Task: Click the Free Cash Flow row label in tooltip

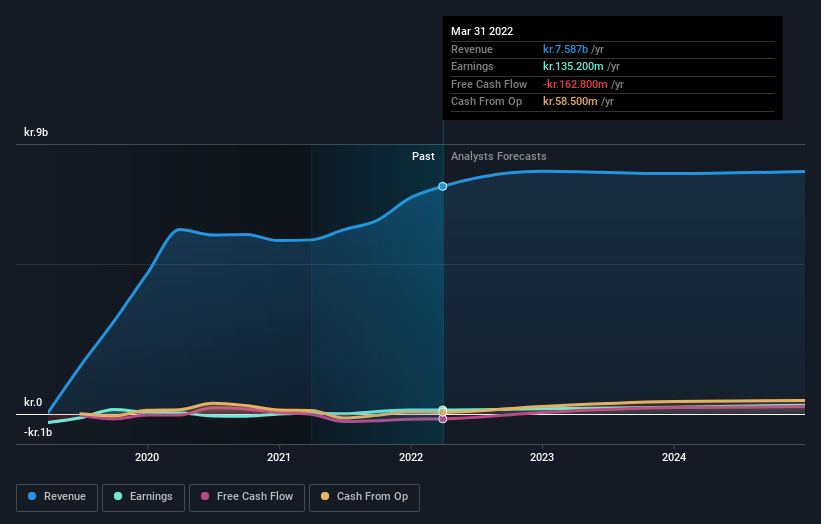Action: [x=489, y=84]
